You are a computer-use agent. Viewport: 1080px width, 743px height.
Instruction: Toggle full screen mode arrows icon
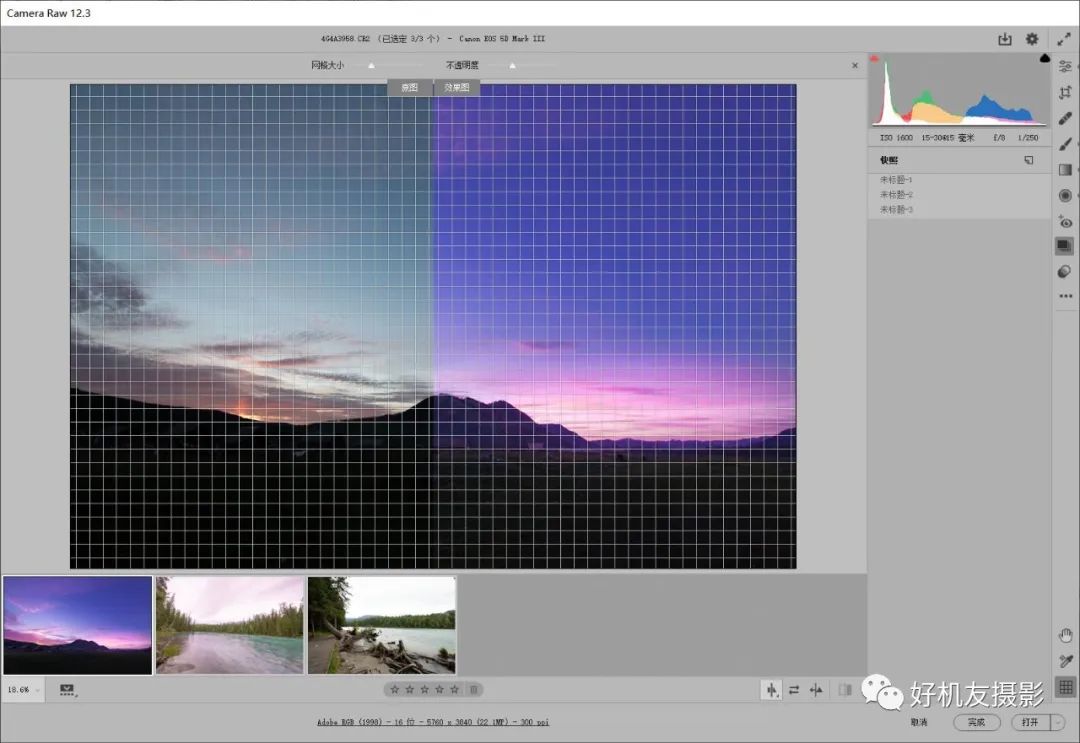click(1063, 39)
